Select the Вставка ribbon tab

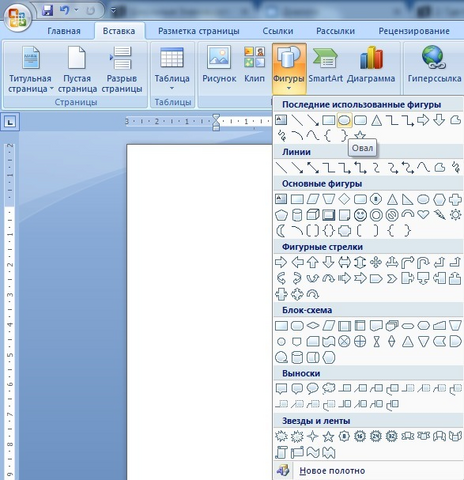click(x=119, y=31)
